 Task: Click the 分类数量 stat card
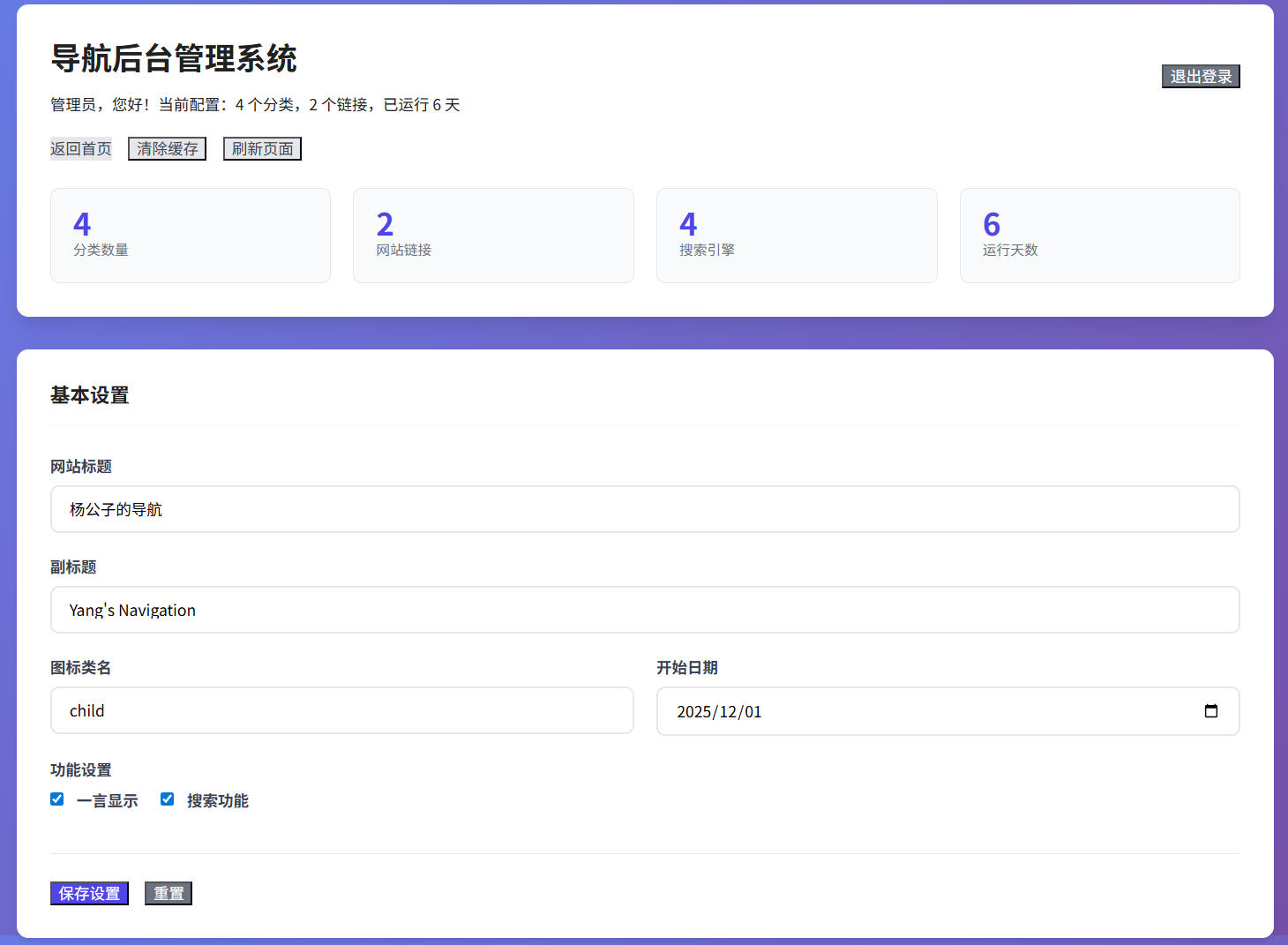pyautogui.click(x=191, y=236)
